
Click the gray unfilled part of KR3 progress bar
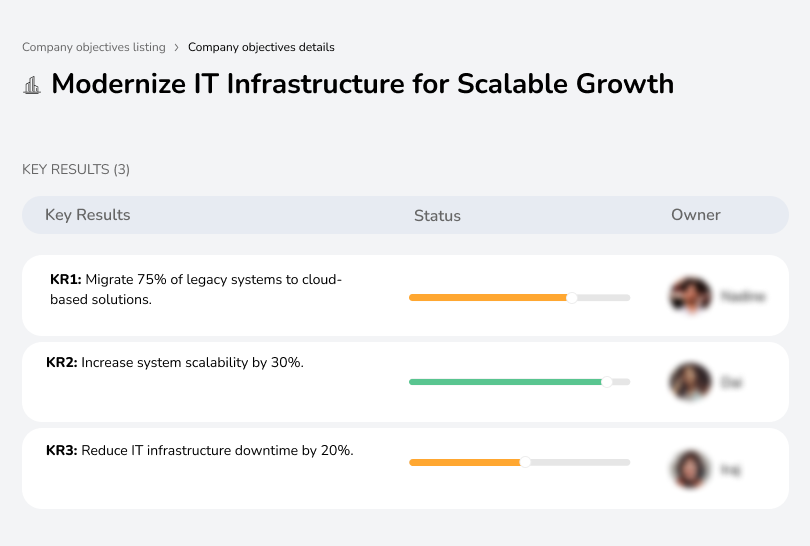point(580,462)
